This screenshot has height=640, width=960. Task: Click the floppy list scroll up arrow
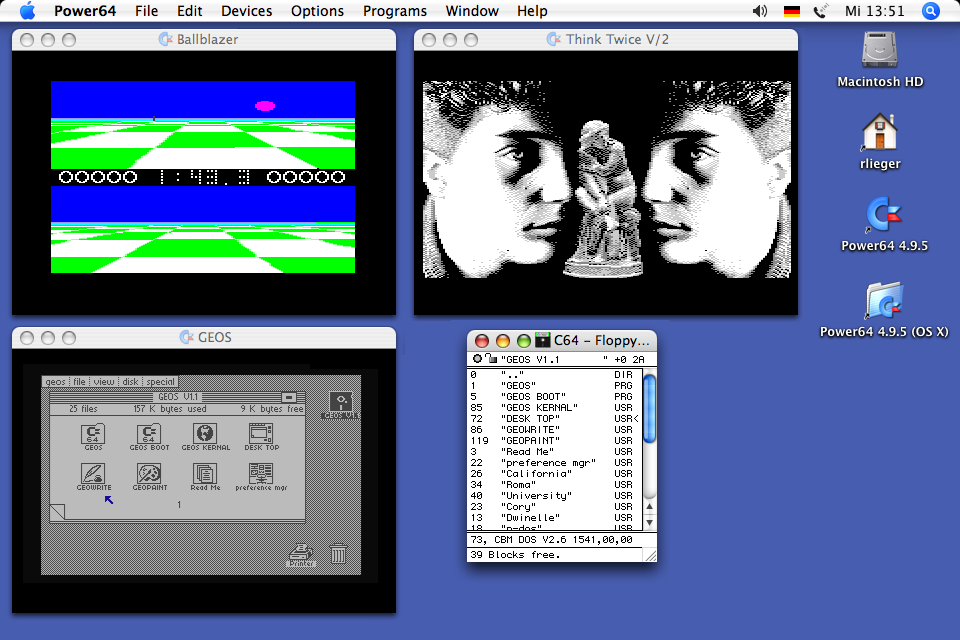(x=650, y=506)
